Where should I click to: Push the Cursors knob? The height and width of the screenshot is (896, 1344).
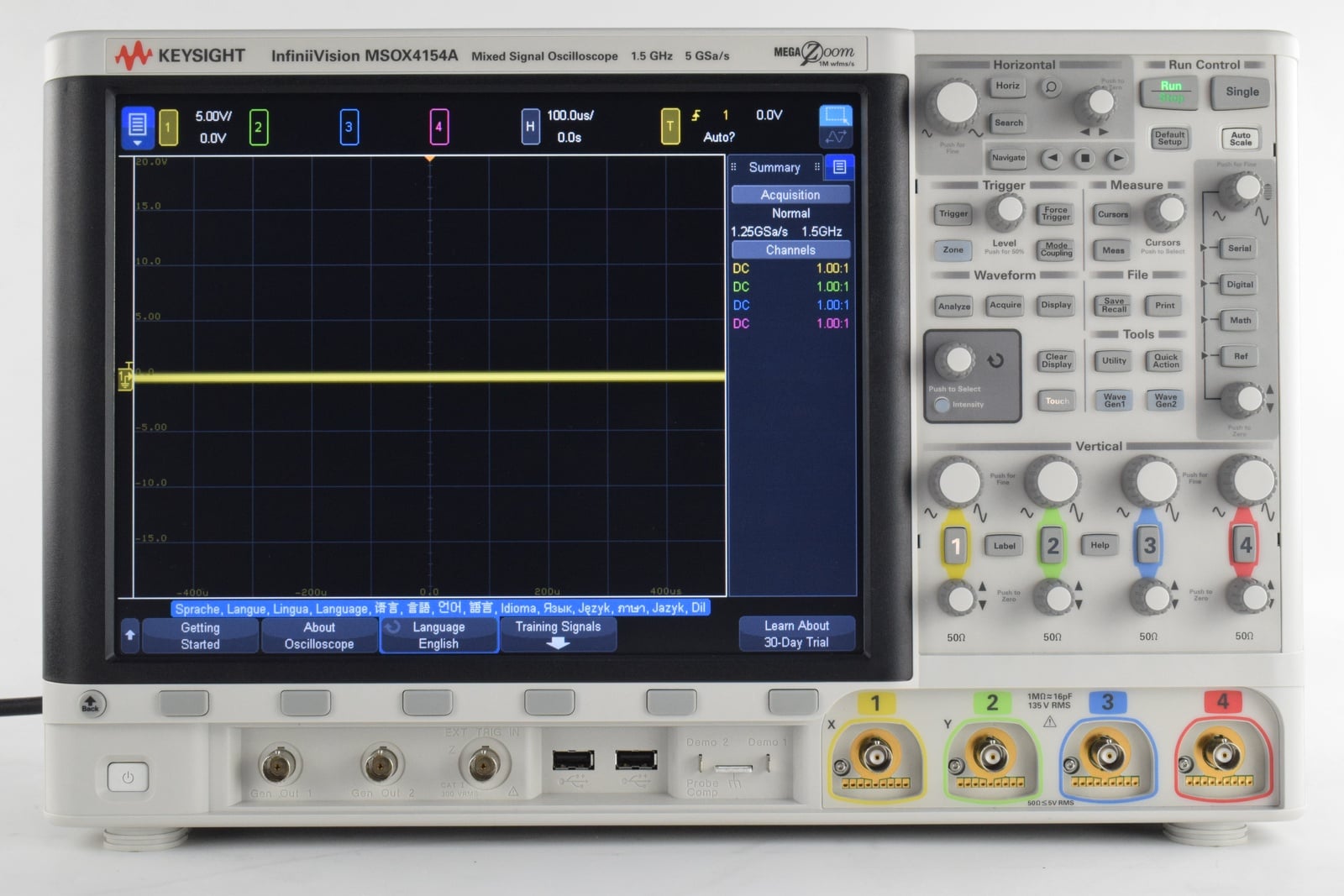[1165, 212]
